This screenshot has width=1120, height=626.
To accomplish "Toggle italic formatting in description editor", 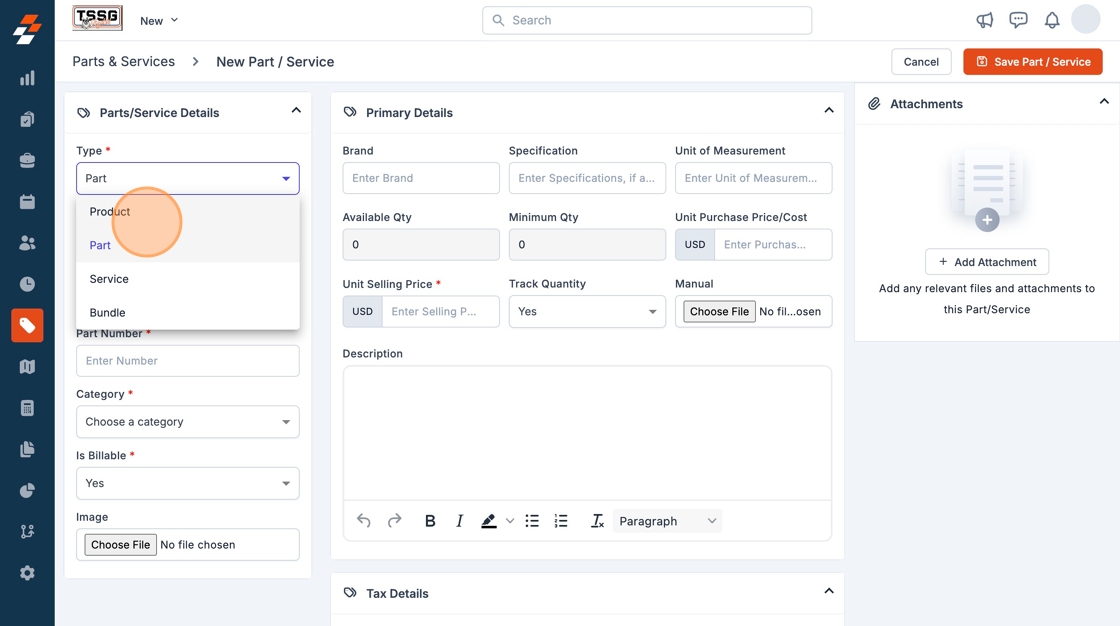I will pyautogui.click(x=460, y=521).
